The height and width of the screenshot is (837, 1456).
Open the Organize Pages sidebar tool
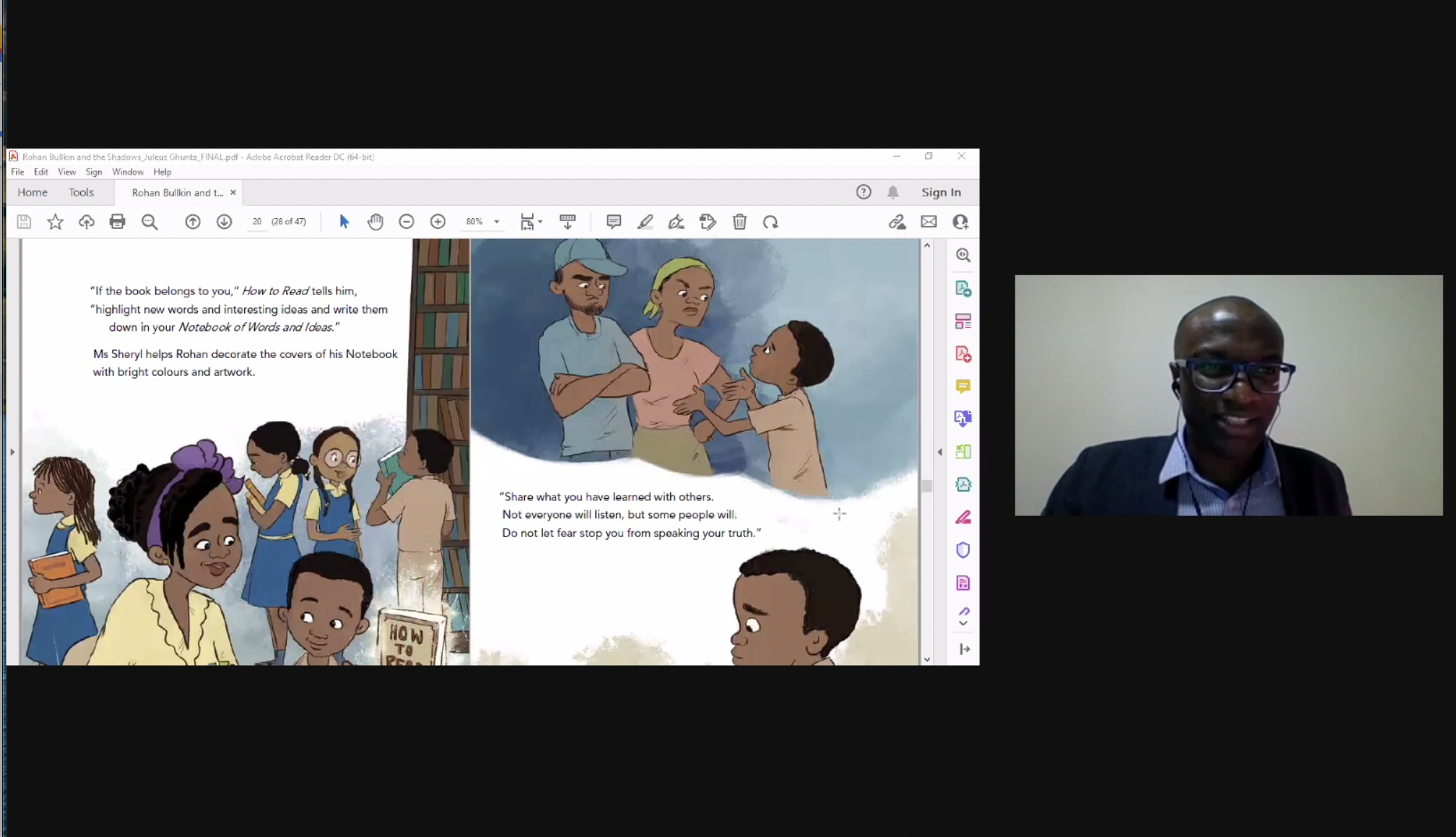tap(963, 321)
